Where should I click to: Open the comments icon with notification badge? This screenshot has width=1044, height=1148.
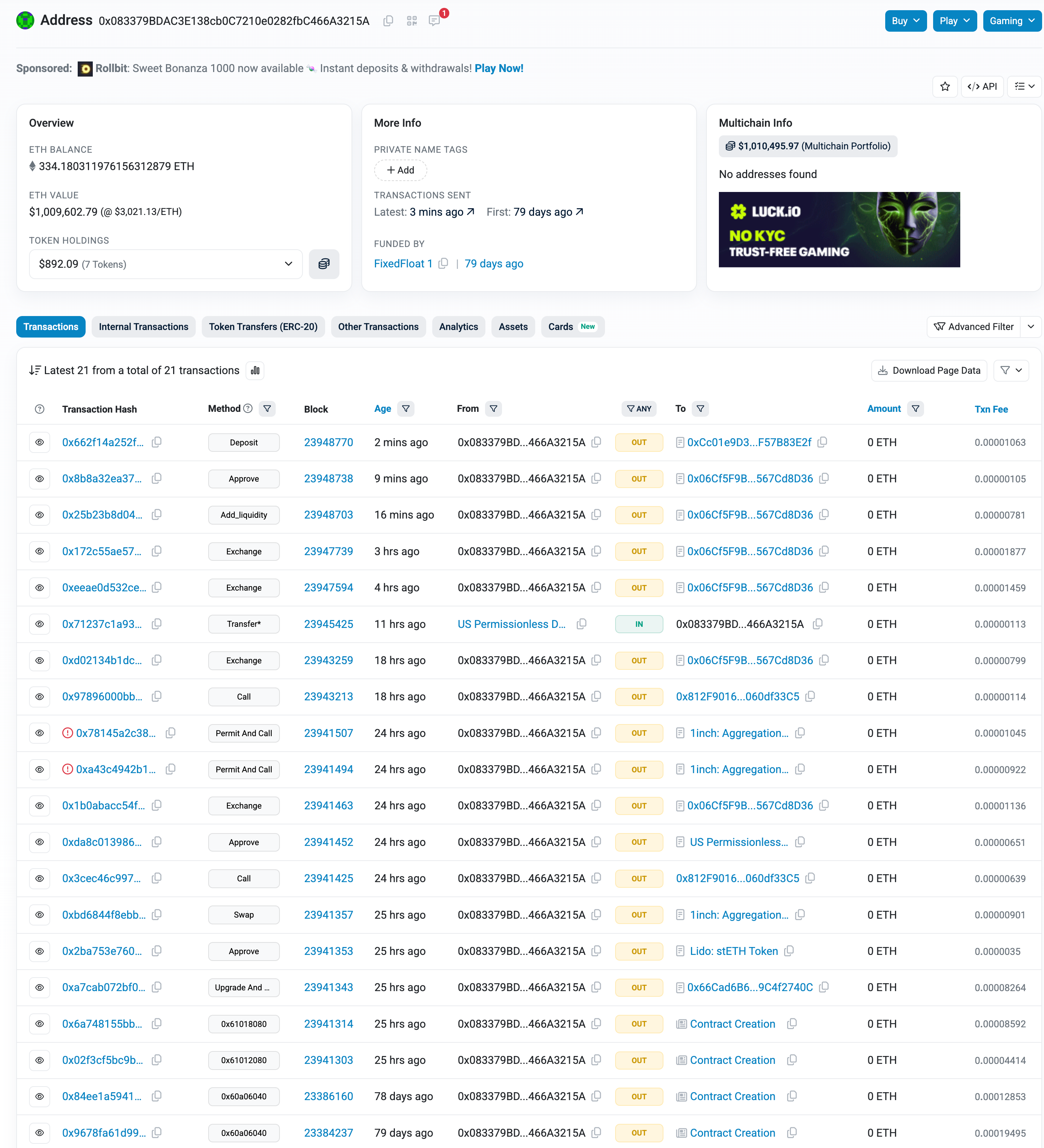434,21
